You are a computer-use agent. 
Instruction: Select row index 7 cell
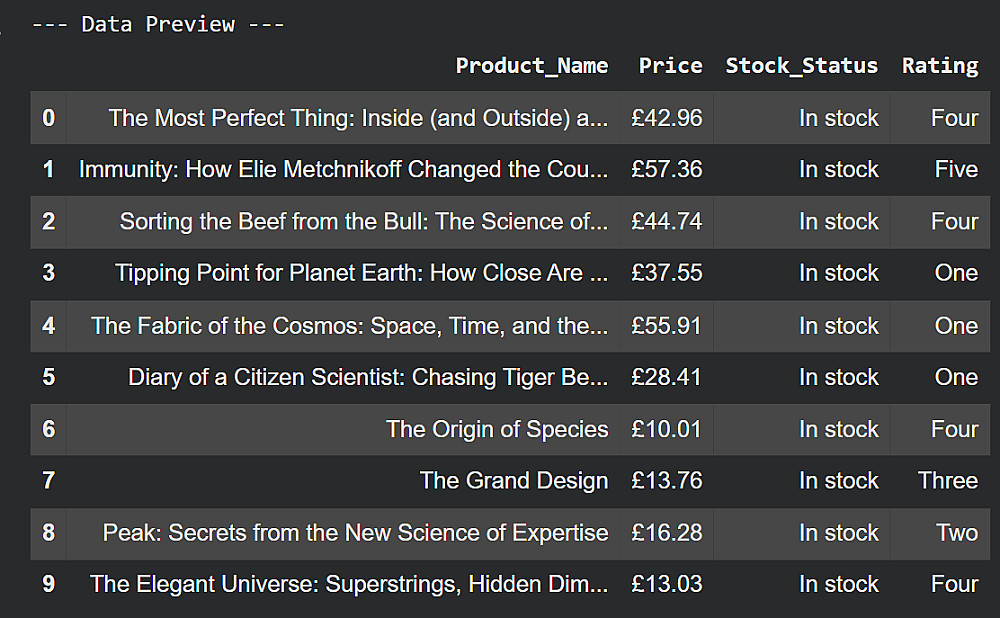tap(48, 481)
